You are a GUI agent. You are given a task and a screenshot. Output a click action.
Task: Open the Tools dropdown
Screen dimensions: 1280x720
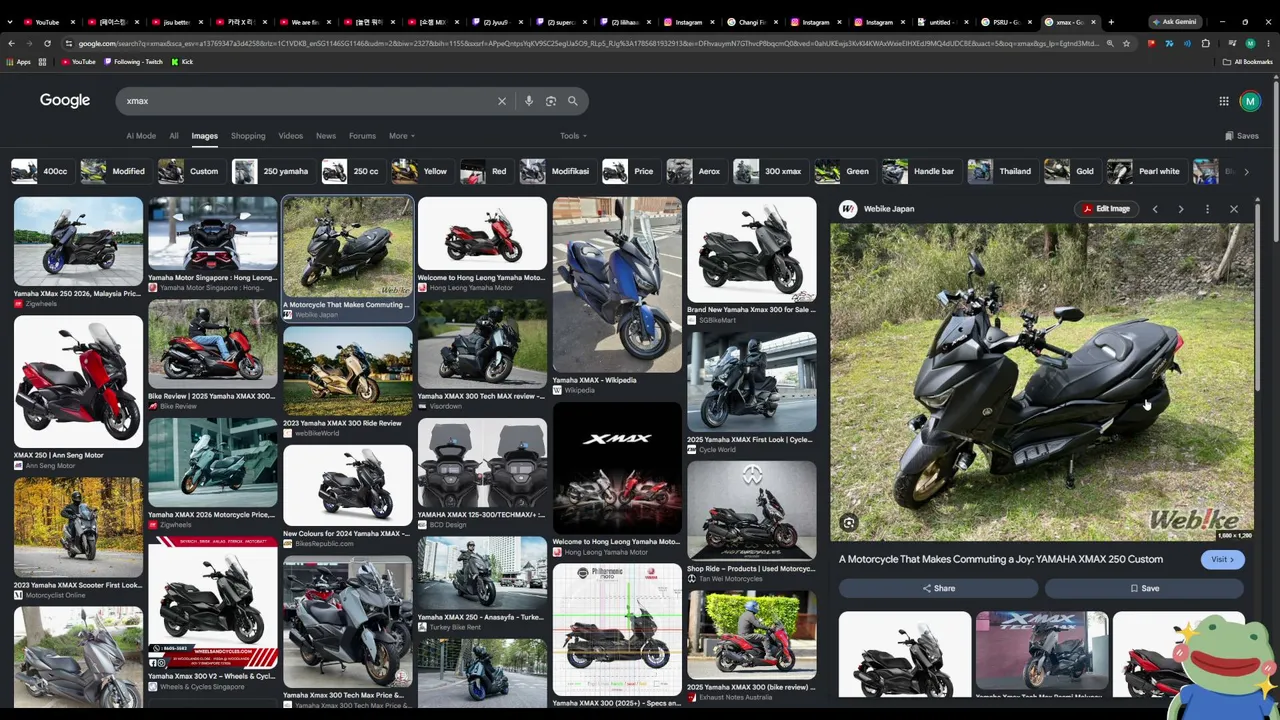point(573,136)
